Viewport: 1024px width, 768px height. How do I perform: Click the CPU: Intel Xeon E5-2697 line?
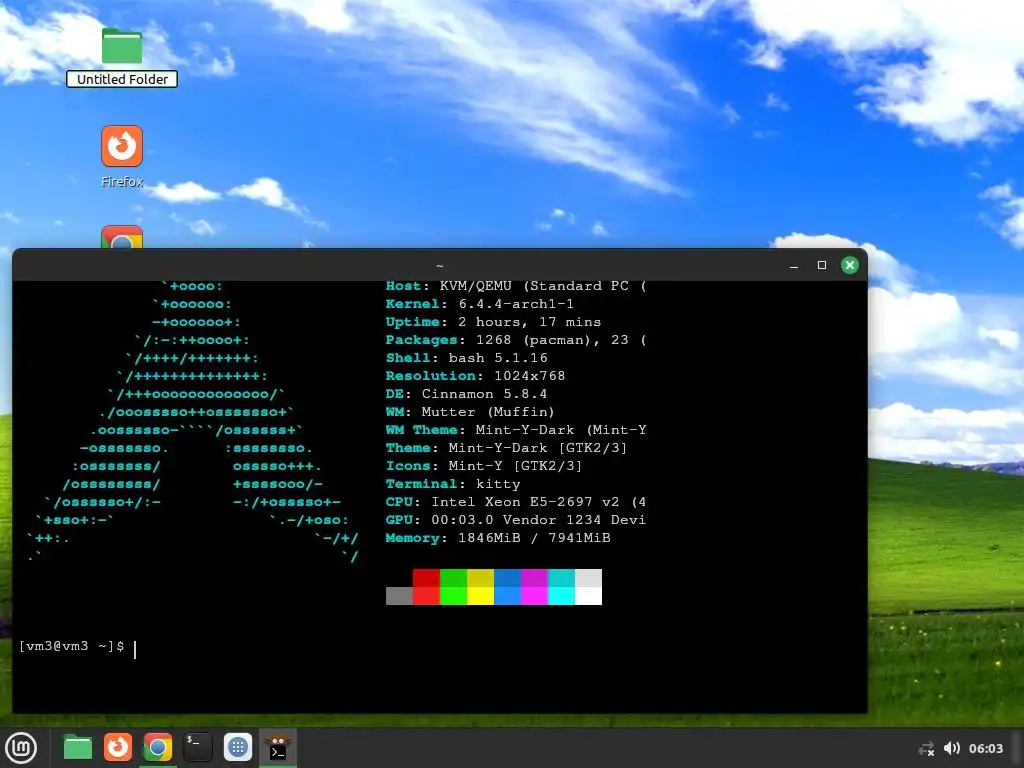(516, 502)
